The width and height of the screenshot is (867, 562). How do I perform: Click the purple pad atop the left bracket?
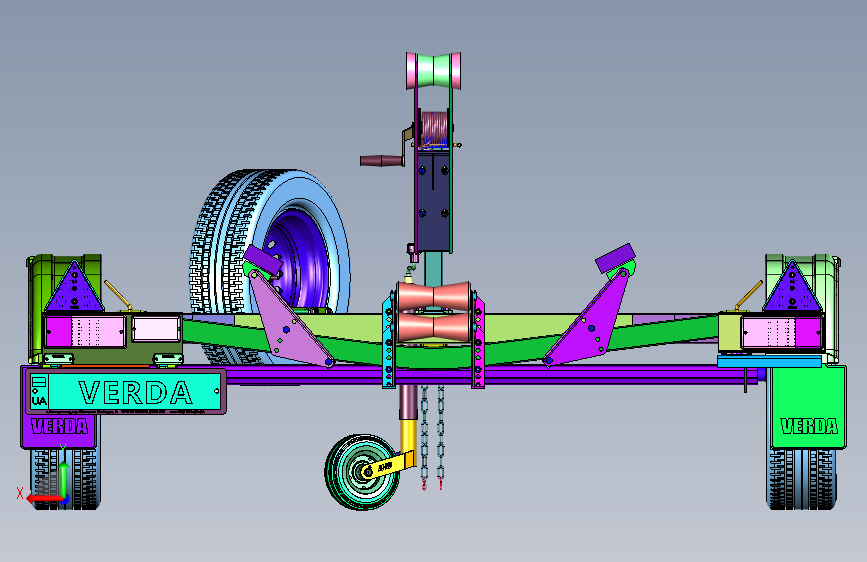(263, 260)
